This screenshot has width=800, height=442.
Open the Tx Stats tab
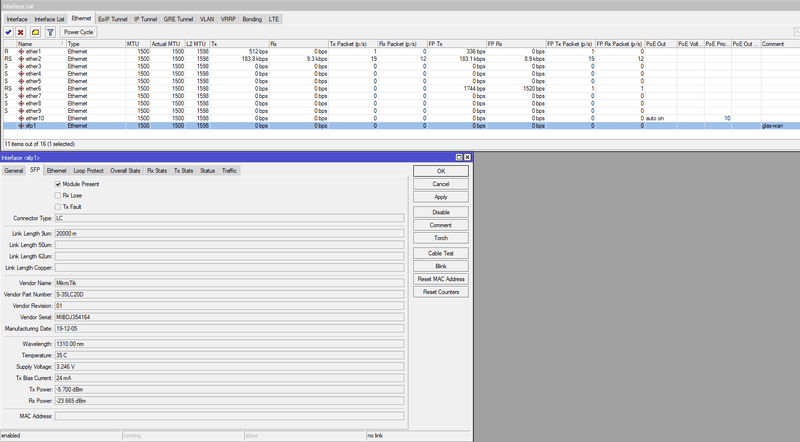pos(184,171)
